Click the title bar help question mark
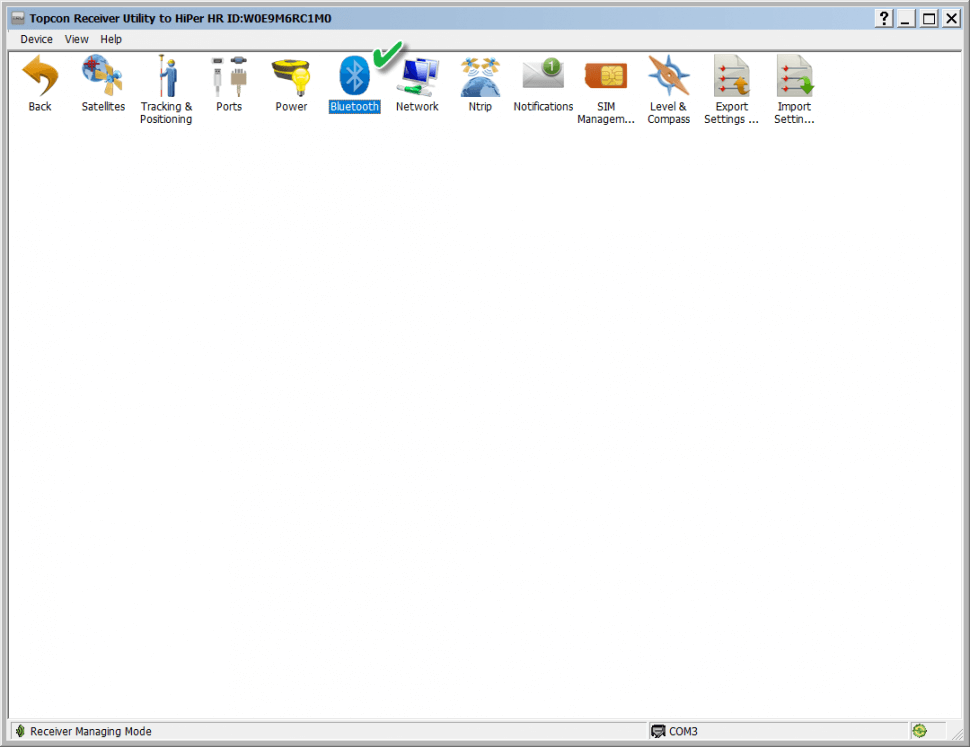This screenshot has width=970, height=747. point(884,19)
